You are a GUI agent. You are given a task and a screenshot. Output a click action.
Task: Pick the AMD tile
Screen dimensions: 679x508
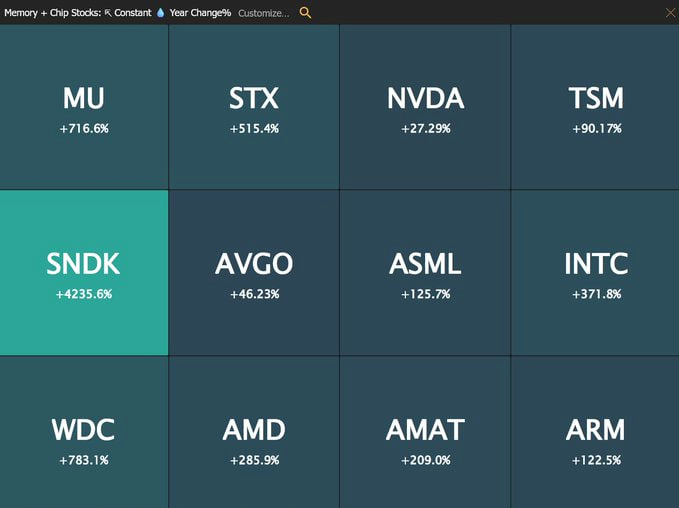254,432
